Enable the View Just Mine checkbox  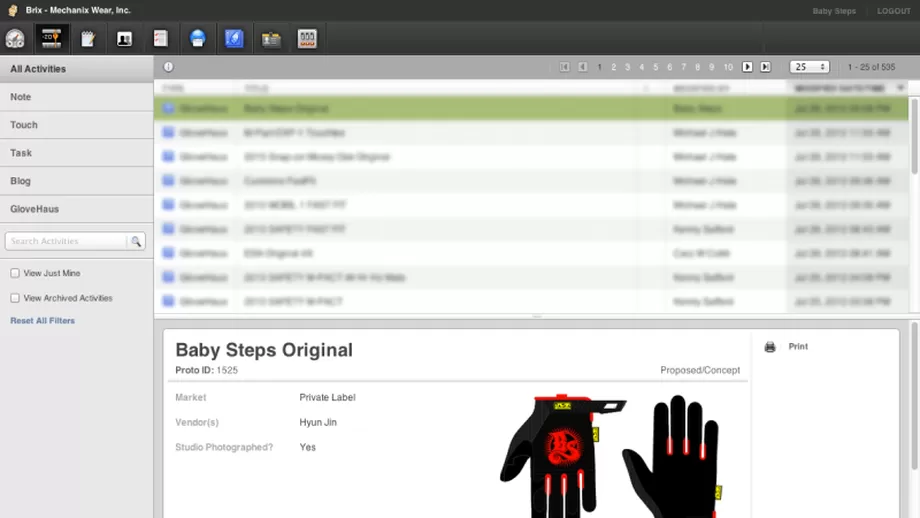[15, 273]
